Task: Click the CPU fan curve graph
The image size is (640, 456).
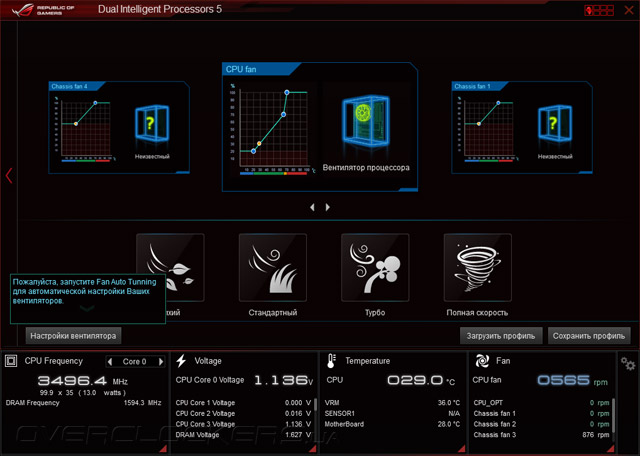Action: point(273,130)
